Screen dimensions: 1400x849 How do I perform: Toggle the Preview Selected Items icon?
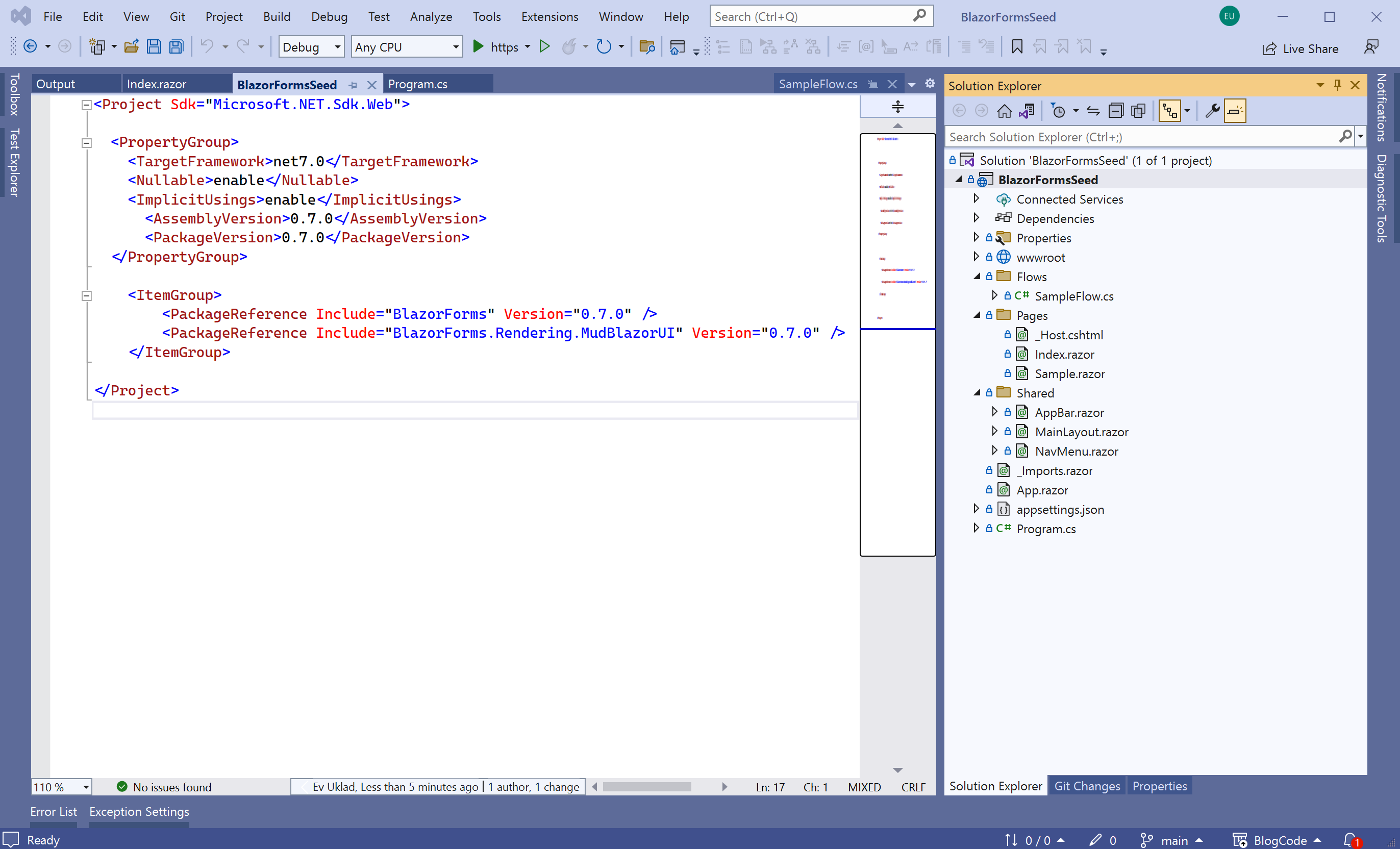pos(1234,111)
